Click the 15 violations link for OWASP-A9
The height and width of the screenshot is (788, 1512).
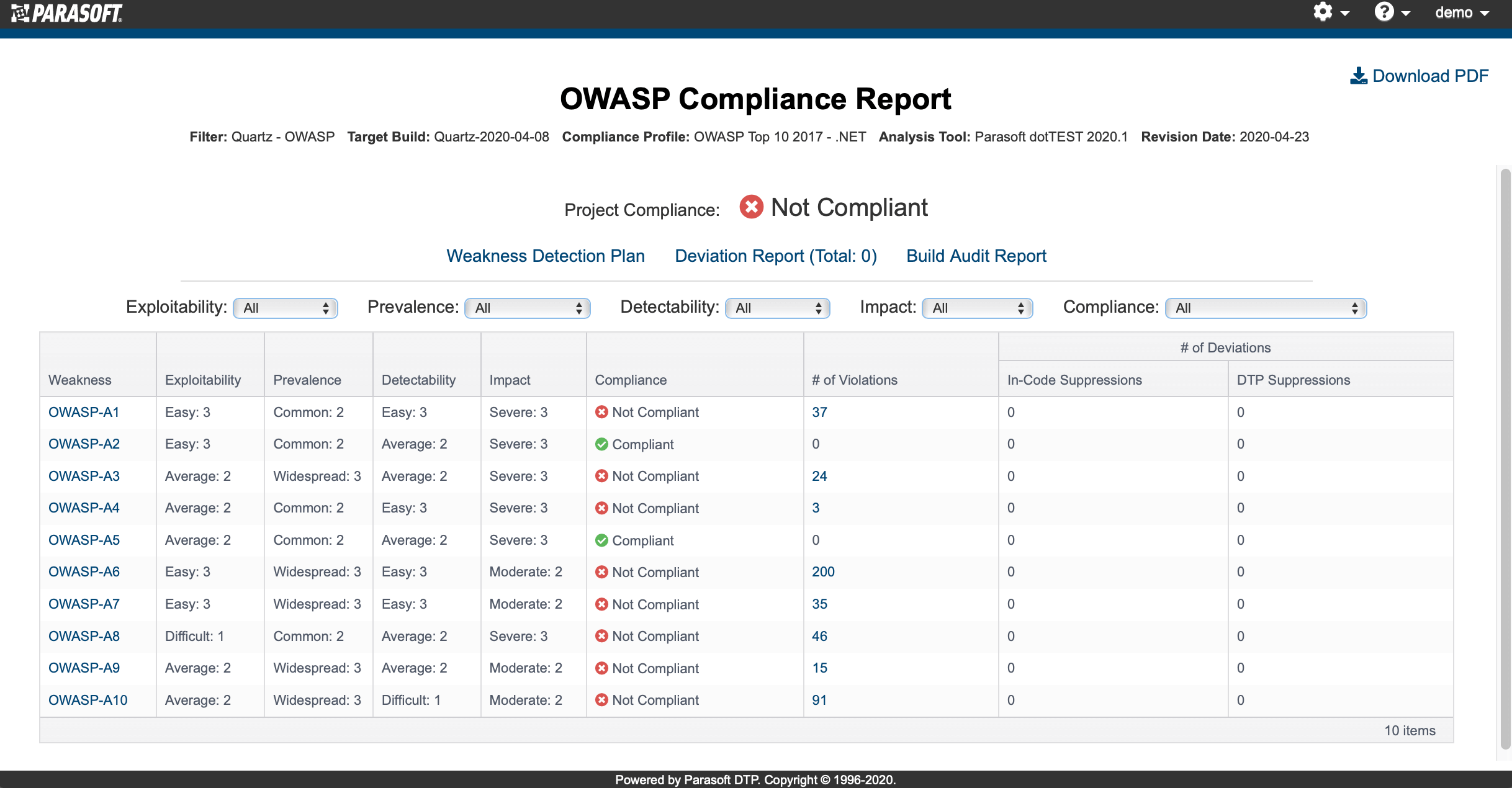point(819,668)
